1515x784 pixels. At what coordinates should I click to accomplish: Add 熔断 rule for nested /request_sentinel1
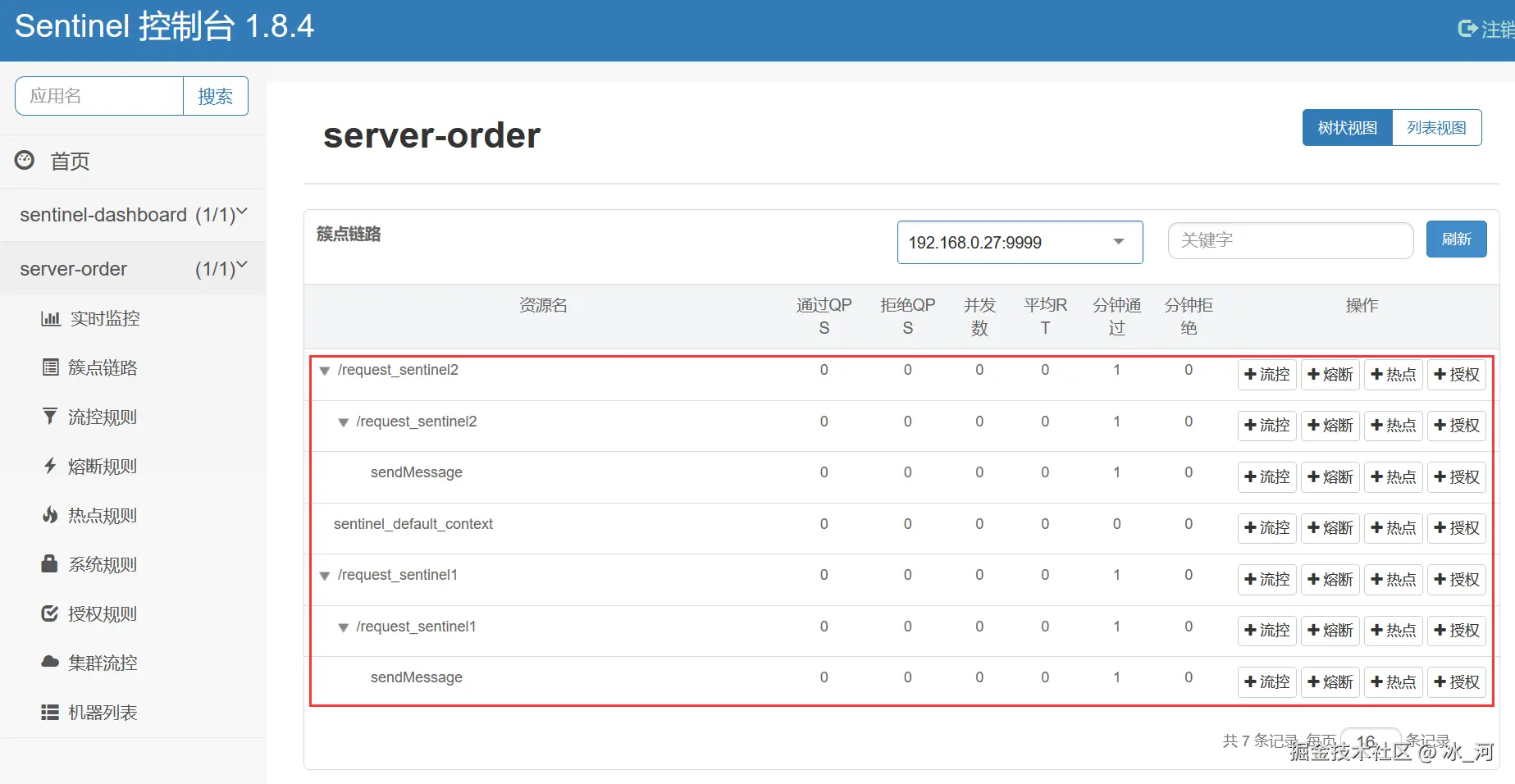click(x=1330, y=631)
